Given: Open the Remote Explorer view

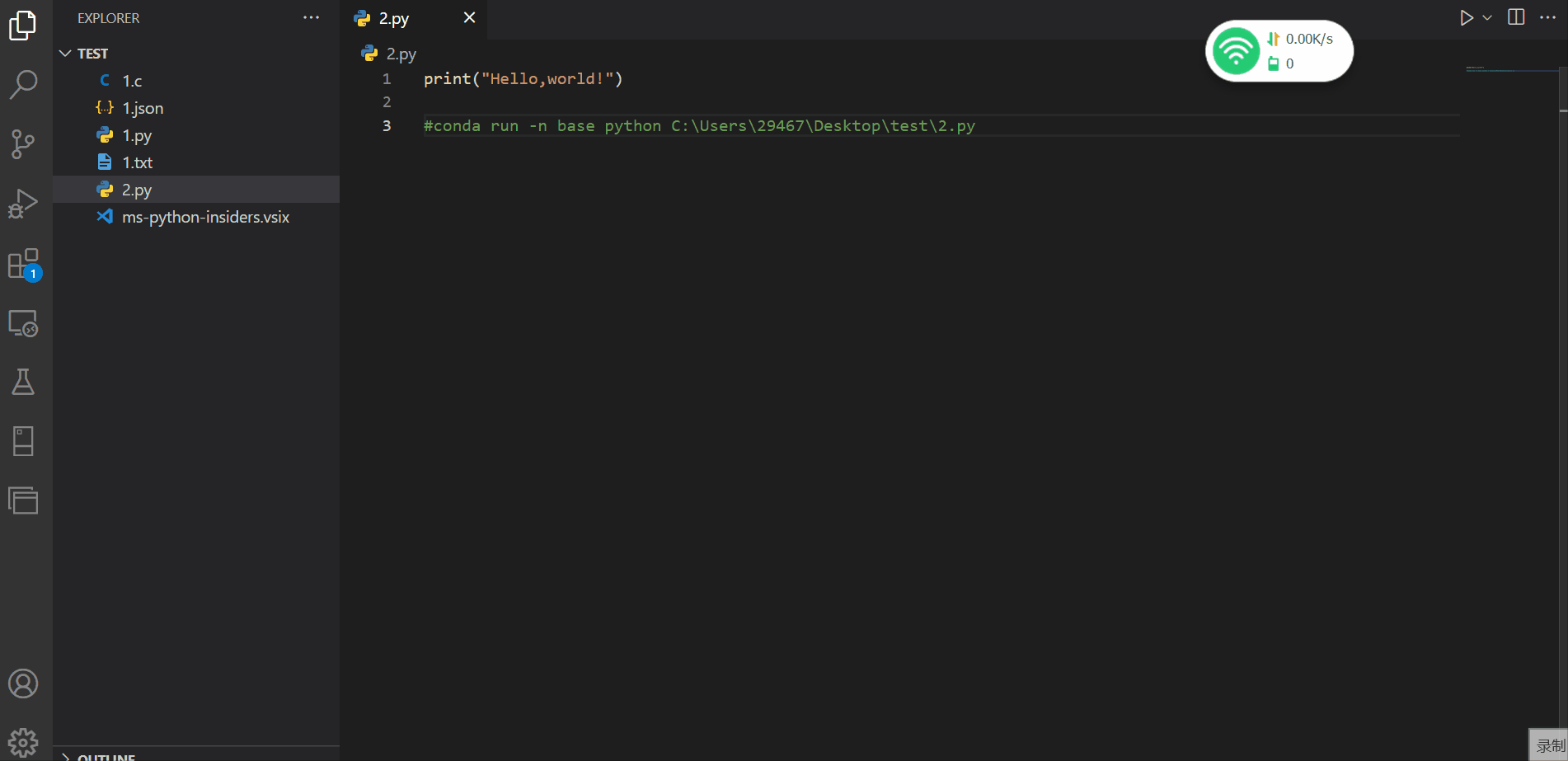Looking at the screenshot, I should click(23, 323).
